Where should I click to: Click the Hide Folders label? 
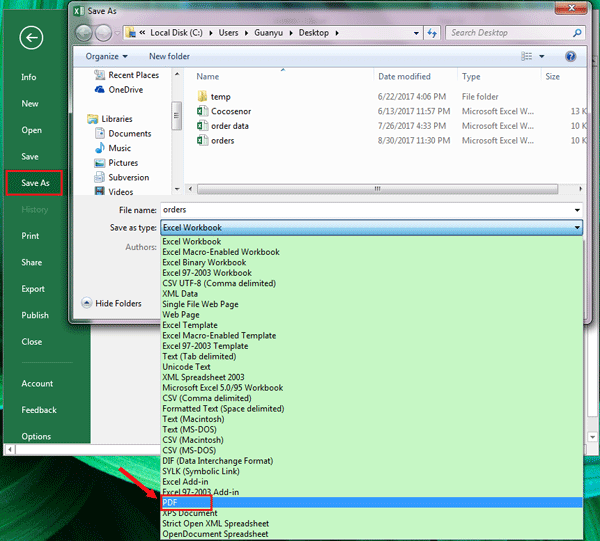pos(118,304)
